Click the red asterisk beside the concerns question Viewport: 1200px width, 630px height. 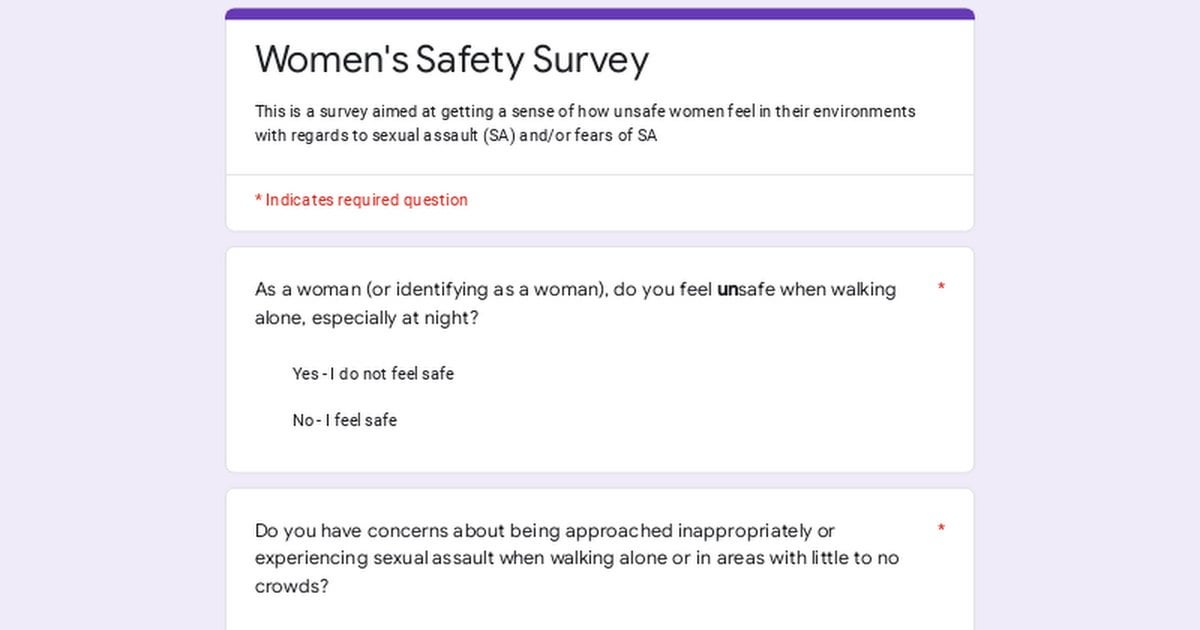(x=941, y=530)
